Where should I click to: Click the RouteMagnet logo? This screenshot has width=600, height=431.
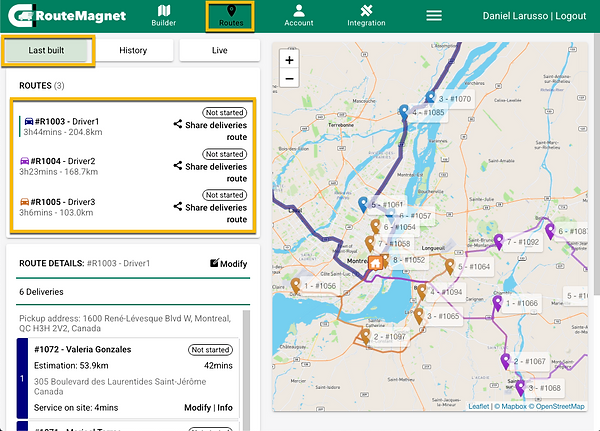pyautogui.click(x=67, y=16)
